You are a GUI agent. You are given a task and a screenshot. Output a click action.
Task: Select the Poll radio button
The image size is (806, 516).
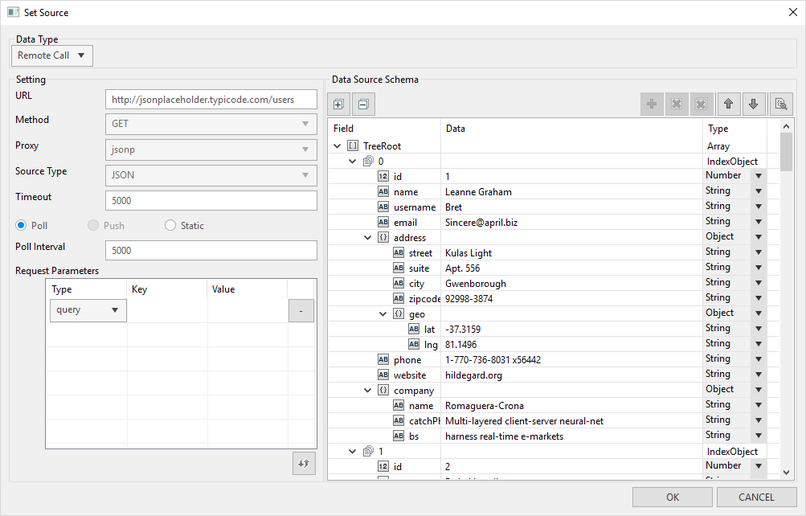click(x=22, y=225)
